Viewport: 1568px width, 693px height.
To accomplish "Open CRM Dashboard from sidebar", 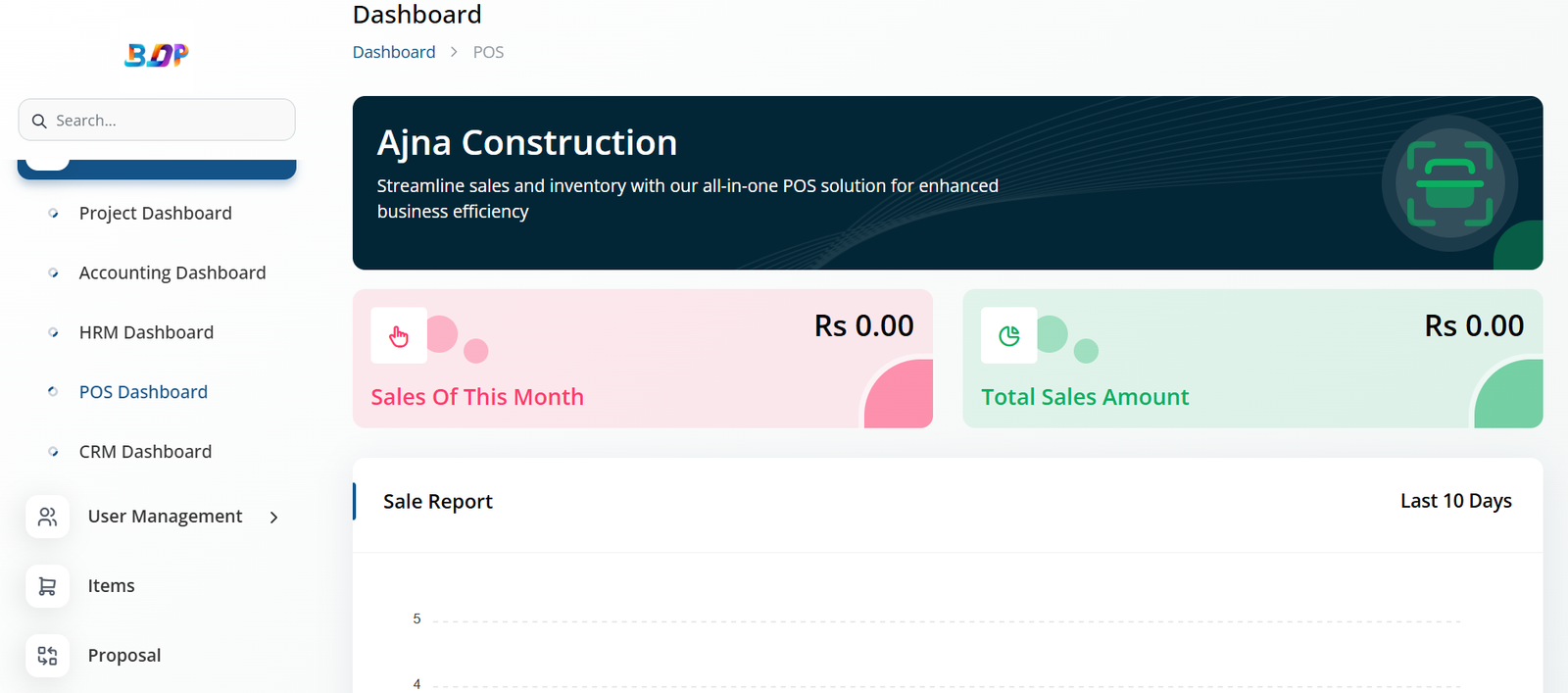I will [145, 452].
